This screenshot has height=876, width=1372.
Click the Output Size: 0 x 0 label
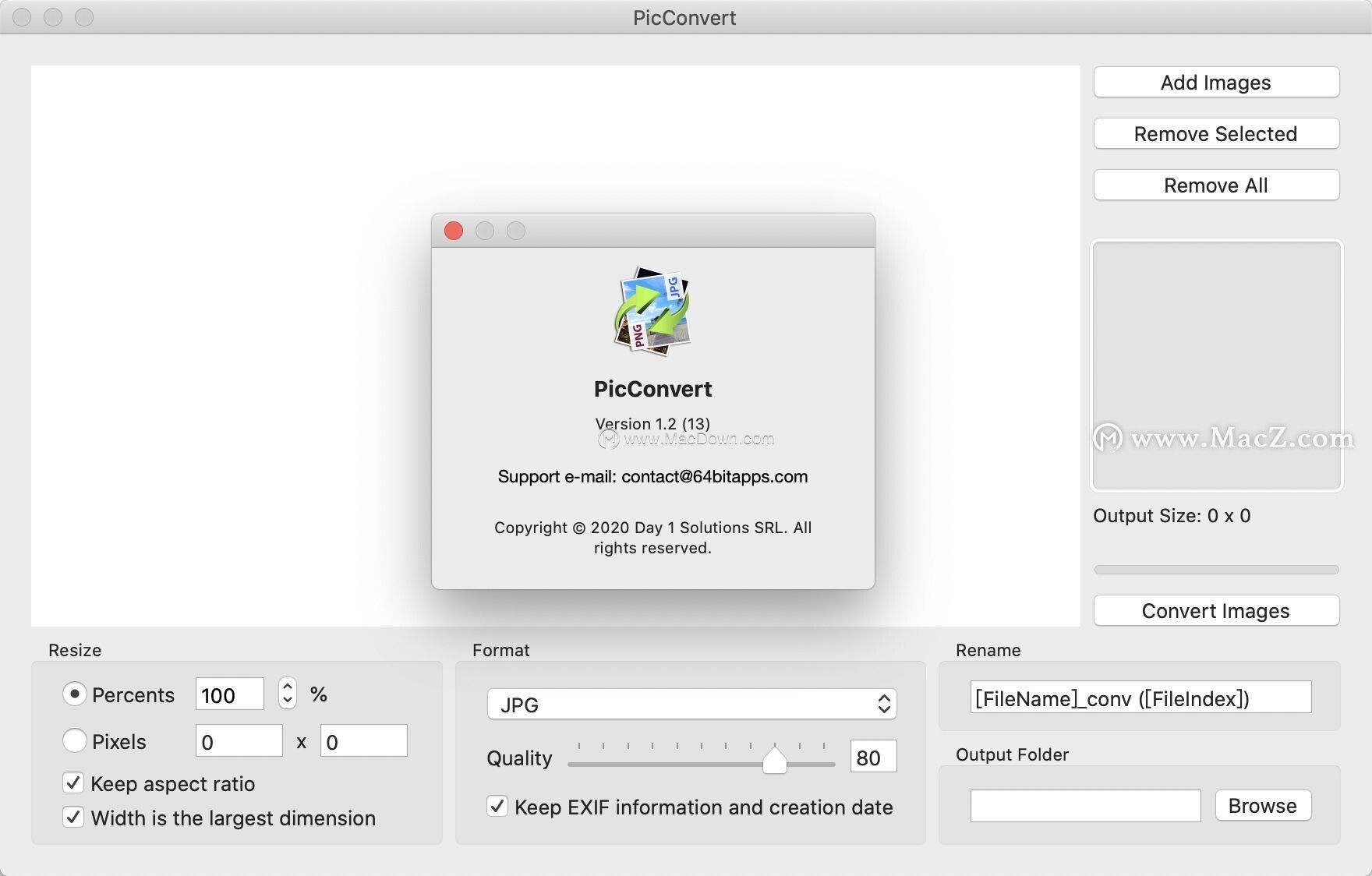click(x=1172, y=516)
